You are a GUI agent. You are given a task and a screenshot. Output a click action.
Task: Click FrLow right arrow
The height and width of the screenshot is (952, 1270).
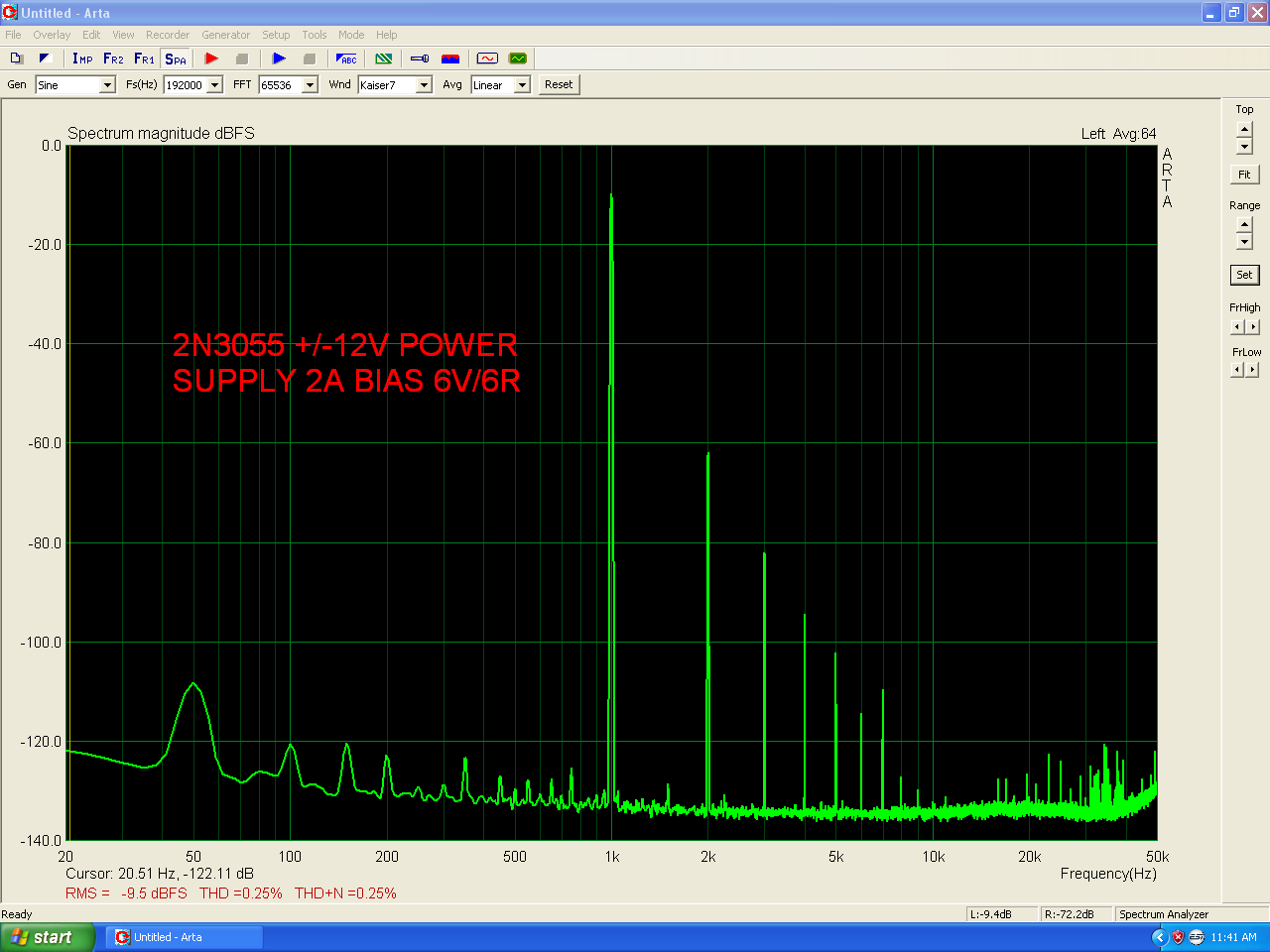1252,370
